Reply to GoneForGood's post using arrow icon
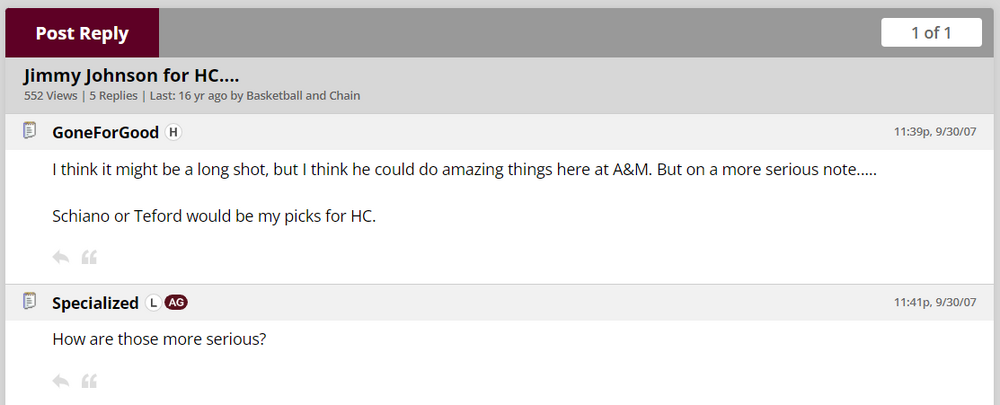The width and height of the screenshot is (1000, 405). tap(61, 257)
